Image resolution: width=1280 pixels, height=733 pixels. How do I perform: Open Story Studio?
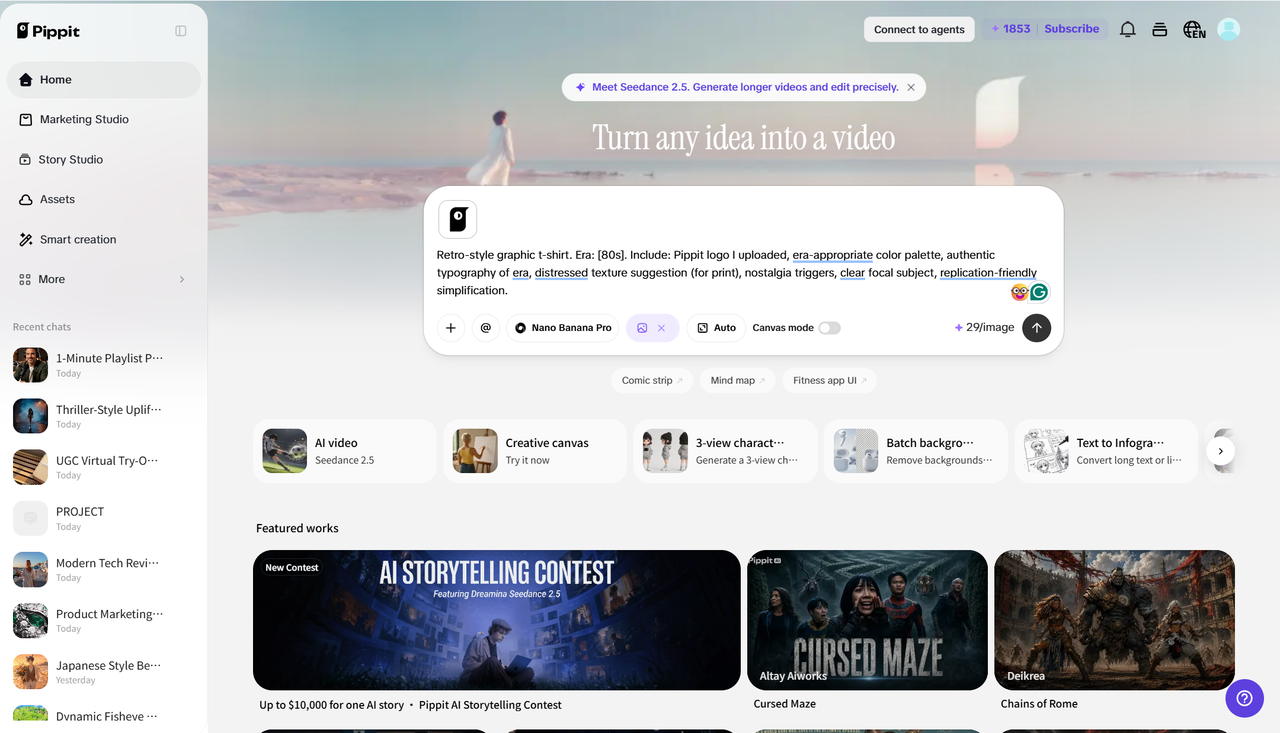tap(104, 160)
